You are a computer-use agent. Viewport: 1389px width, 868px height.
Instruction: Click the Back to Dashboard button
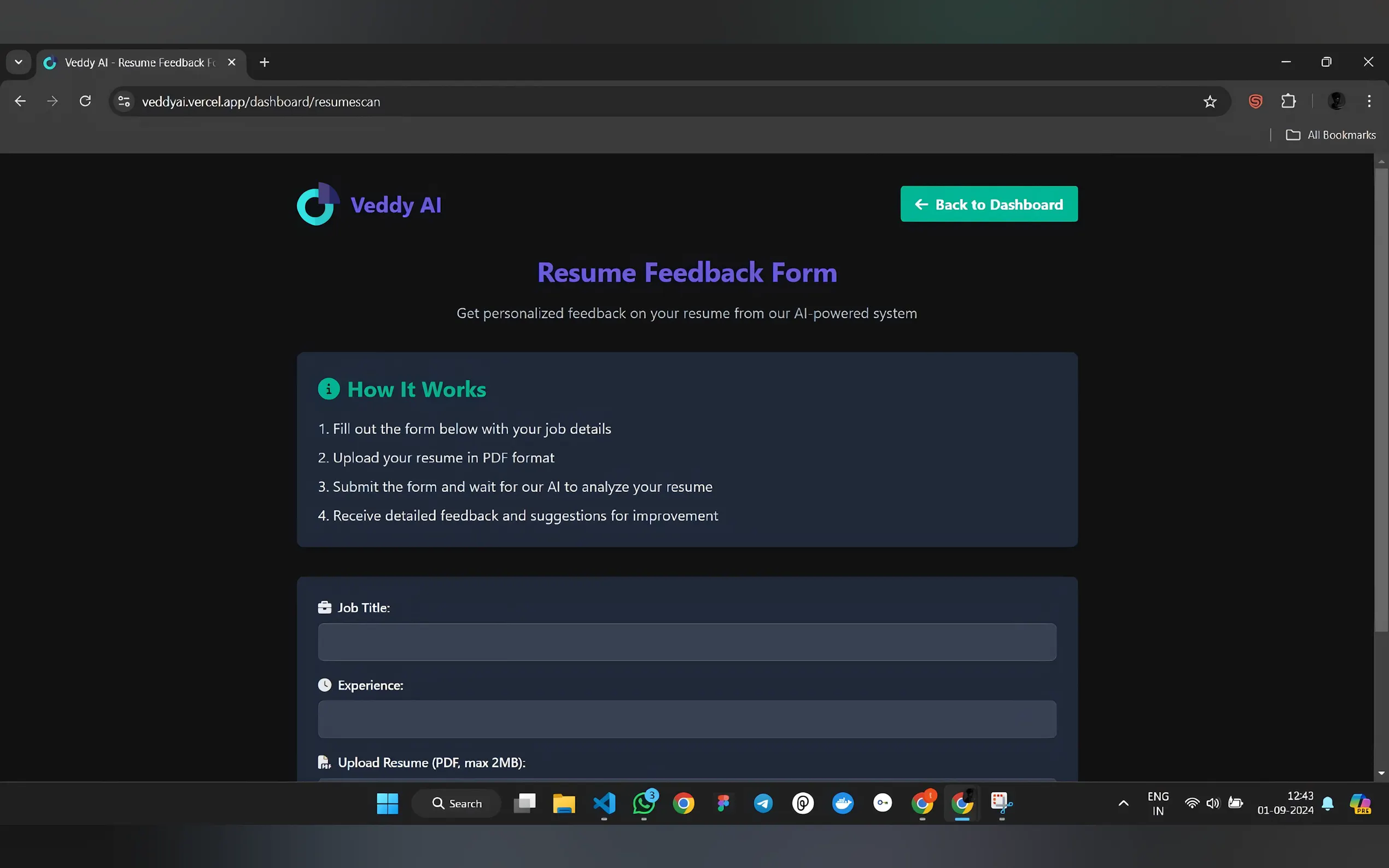click(988, 204)
